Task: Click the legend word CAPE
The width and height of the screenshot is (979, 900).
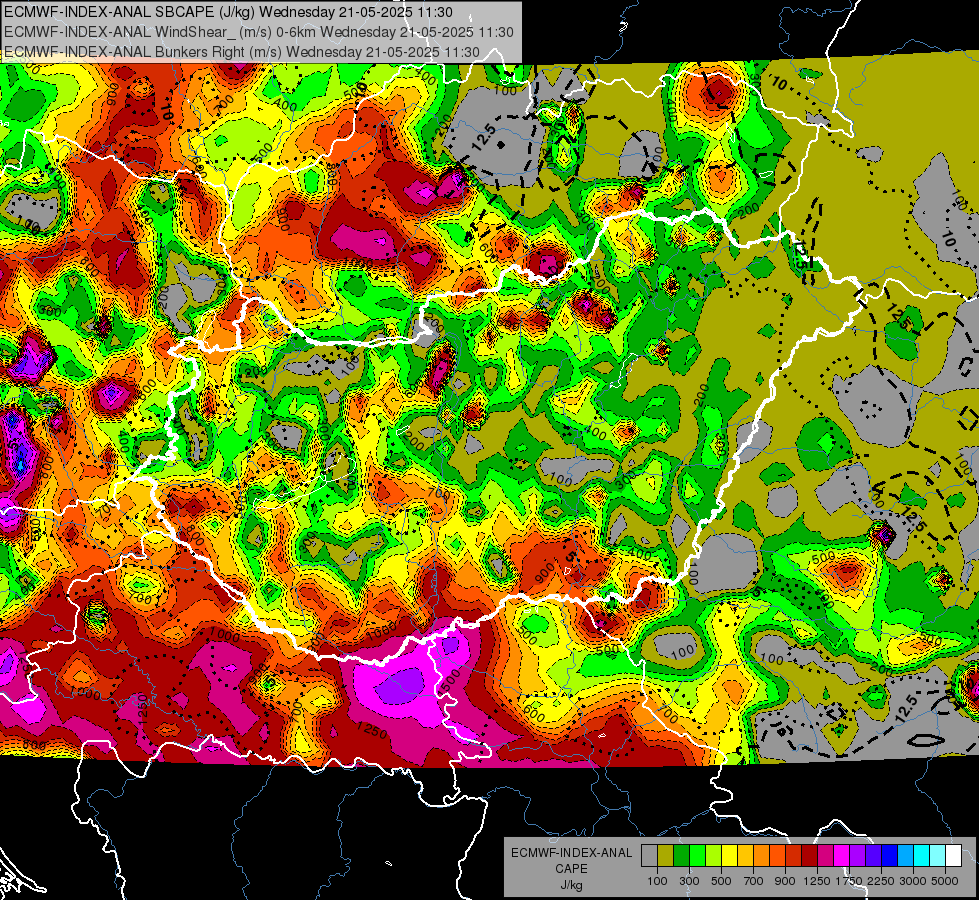Action: click(571, 868)
